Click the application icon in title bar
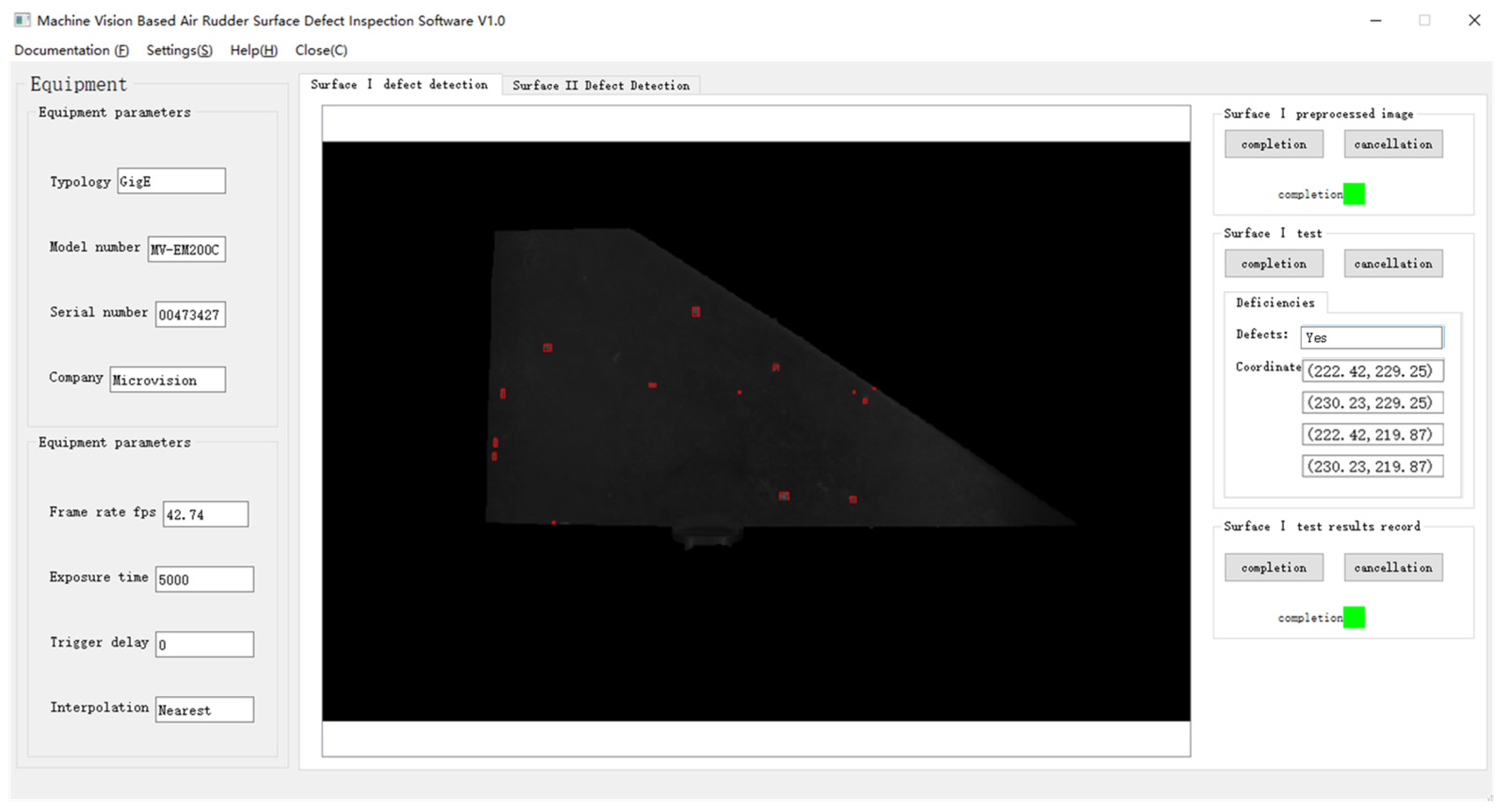1504x812 pixels. [22, 20]
